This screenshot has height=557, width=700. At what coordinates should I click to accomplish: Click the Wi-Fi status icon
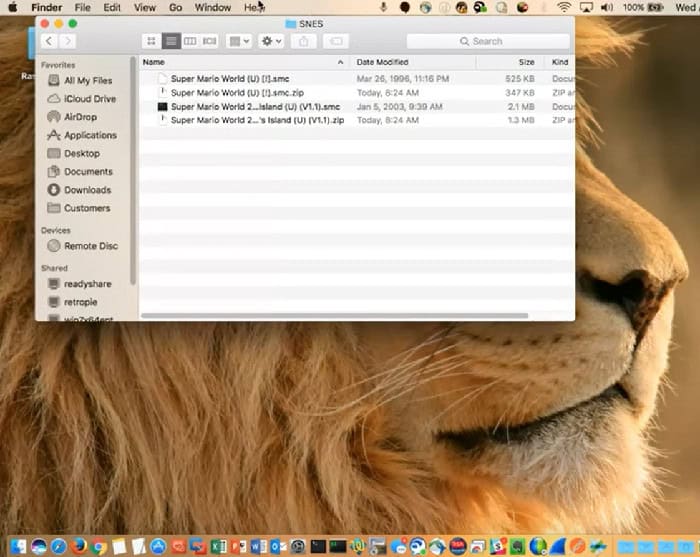coord(564,7)
